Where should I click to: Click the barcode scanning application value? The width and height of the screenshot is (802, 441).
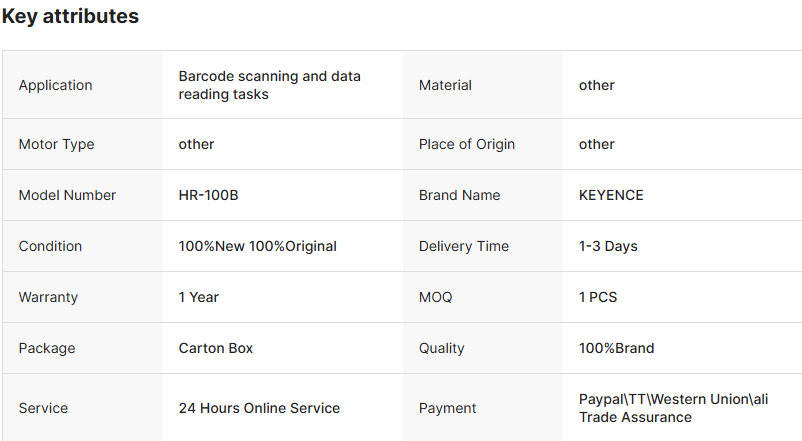coord(270,85)
